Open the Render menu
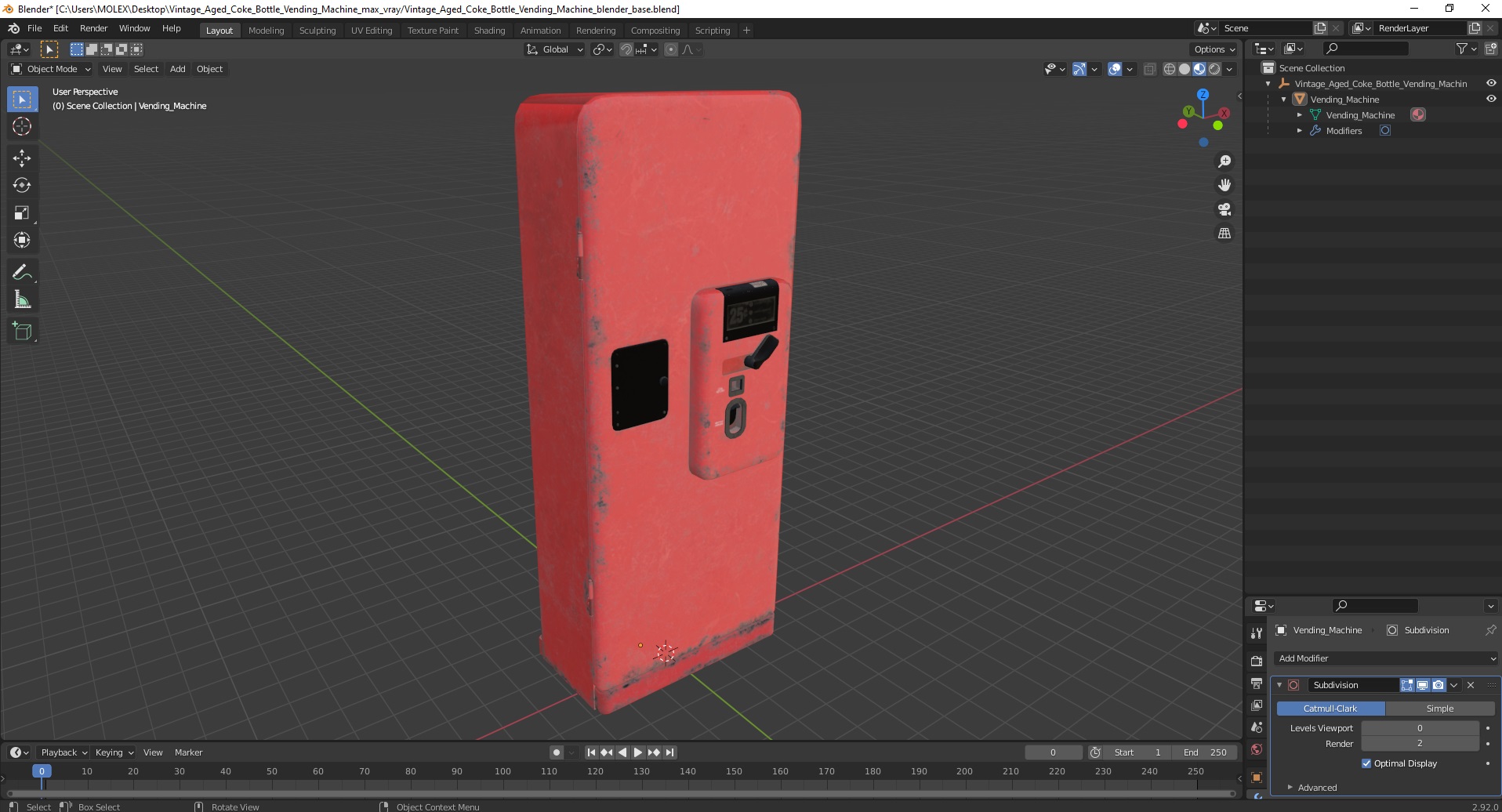This screenshot has width=1502, height=812. tap(93, 28)
